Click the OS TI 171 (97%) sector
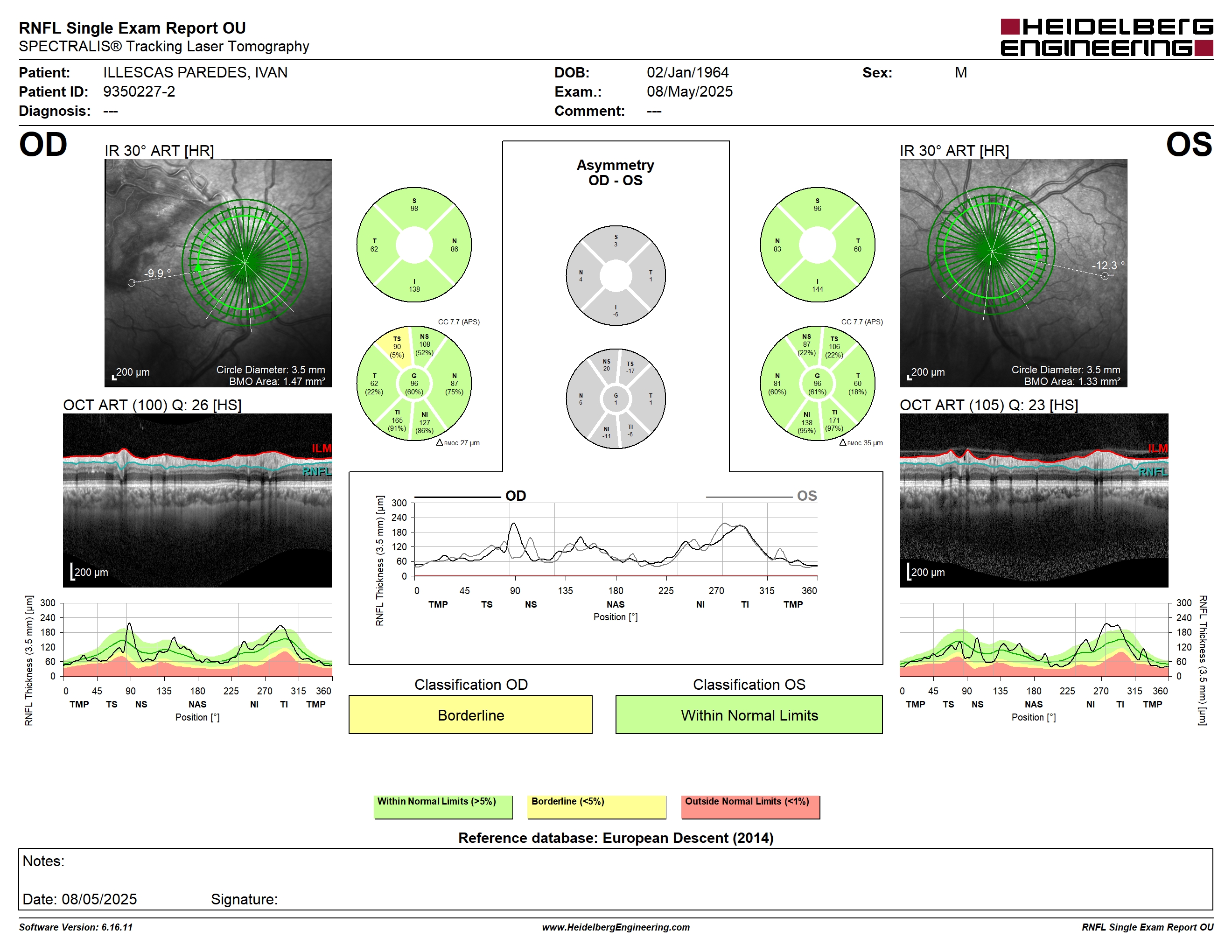This screenshot has width=1232, height=952. pyautogui.click(x=834, y=420)
